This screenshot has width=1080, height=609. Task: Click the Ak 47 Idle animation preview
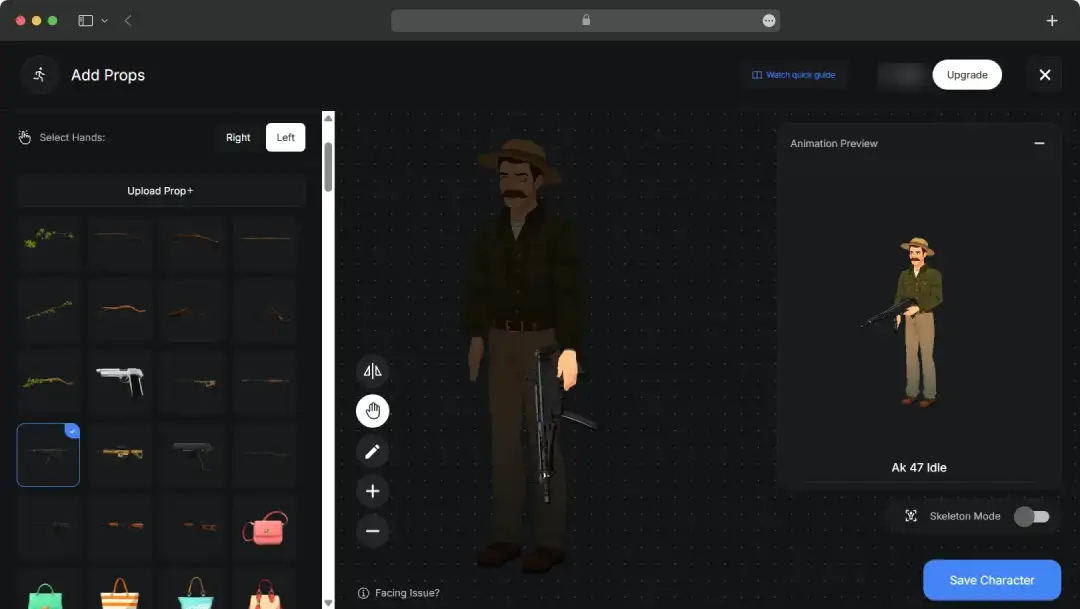pos(918,324)
